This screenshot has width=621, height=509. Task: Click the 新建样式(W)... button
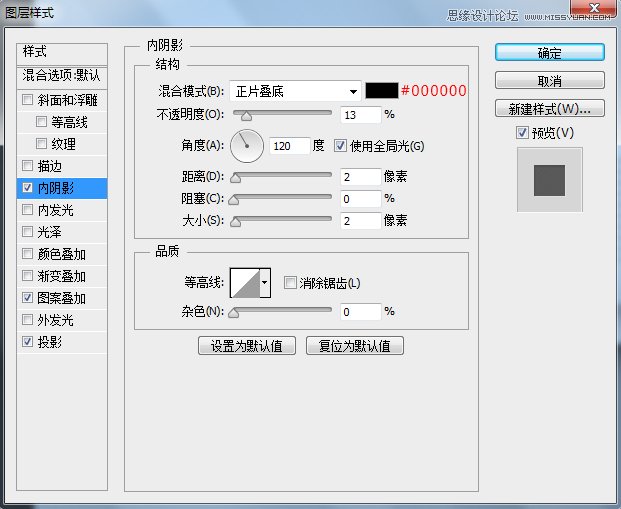[550, 108]
